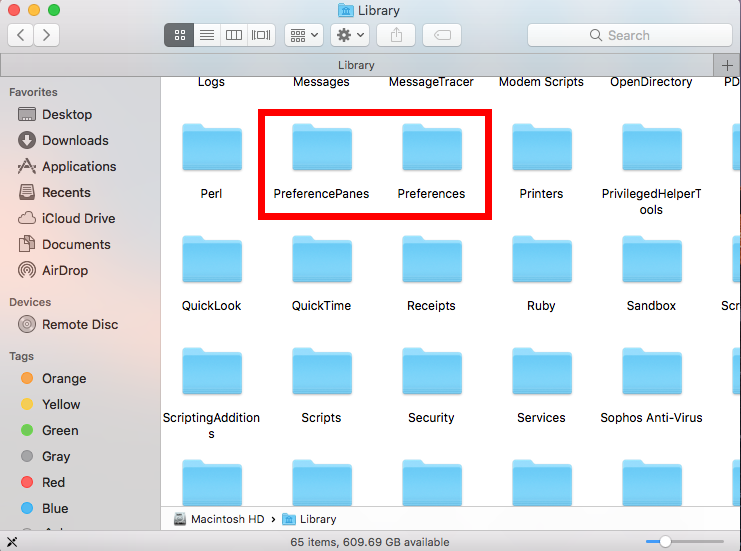Click the Logs folder label
Viewport: 741px width, 551px height.
pyautogui.click(x=211, y=82)
